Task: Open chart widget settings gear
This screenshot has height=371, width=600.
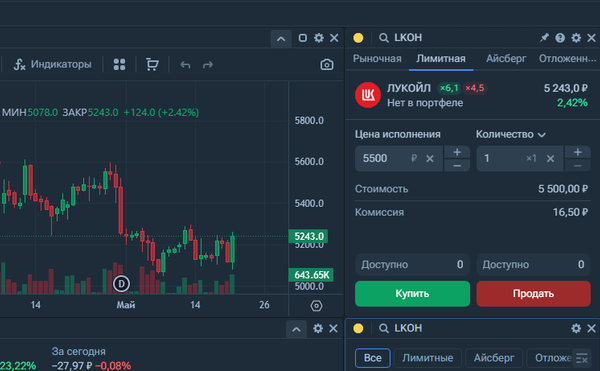Action: point(318,38)
